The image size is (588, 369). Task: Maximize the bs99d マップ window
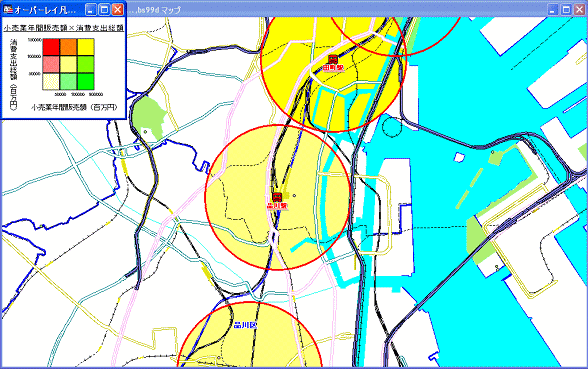pos(566,9)
